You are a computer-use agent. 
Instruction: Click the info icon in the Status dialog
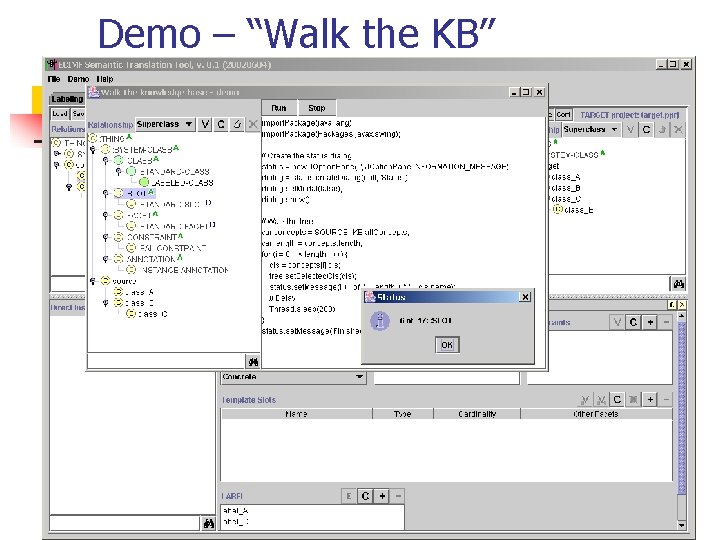(380, 321)
